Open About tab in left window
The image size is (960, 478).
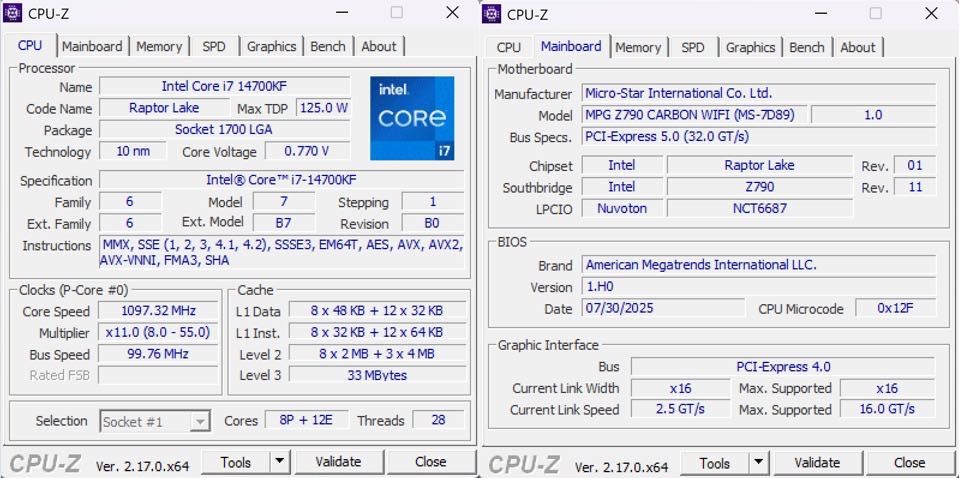pyautogui.click(x=378, y=47)
